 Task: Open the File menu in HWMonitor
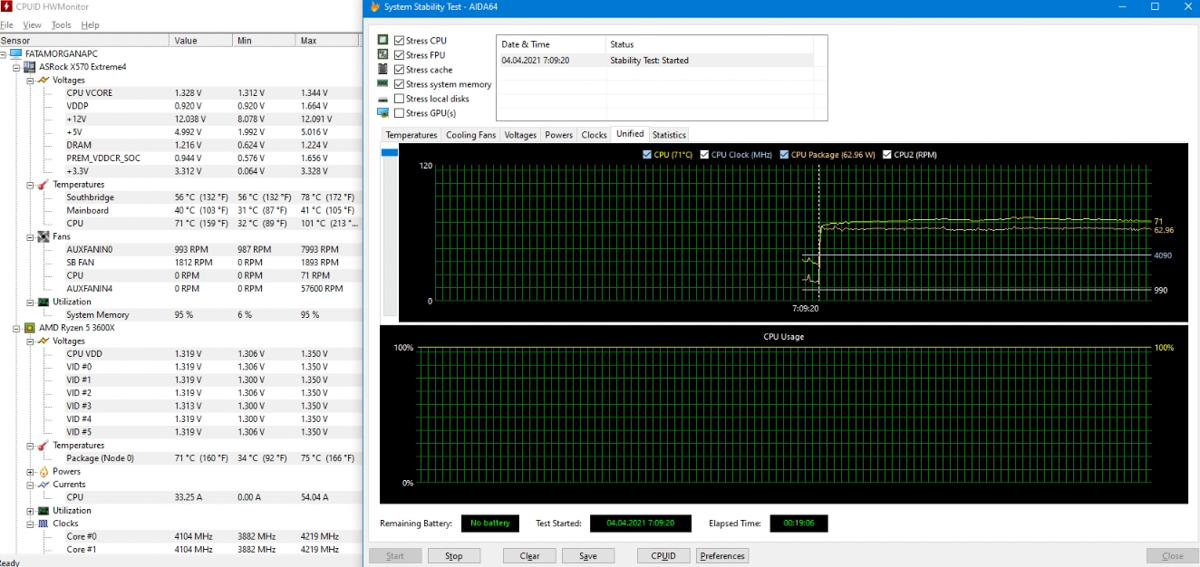[x=7, y=24]
